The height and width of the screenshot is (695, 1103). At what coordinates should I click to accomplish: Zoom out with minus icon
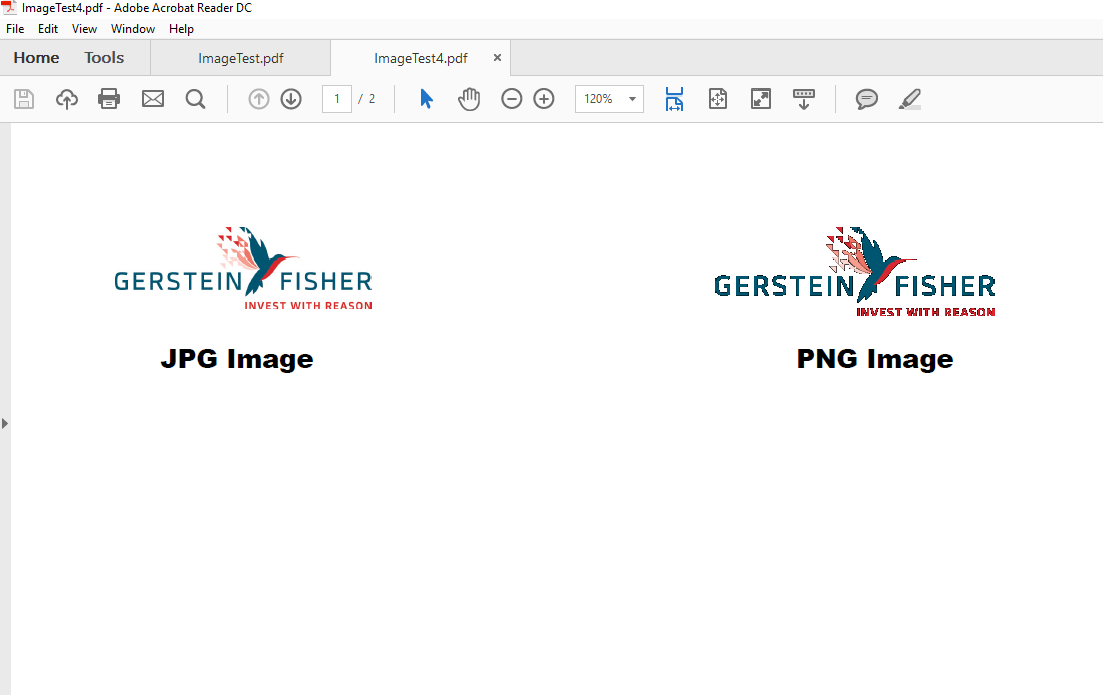pos(511,99)
